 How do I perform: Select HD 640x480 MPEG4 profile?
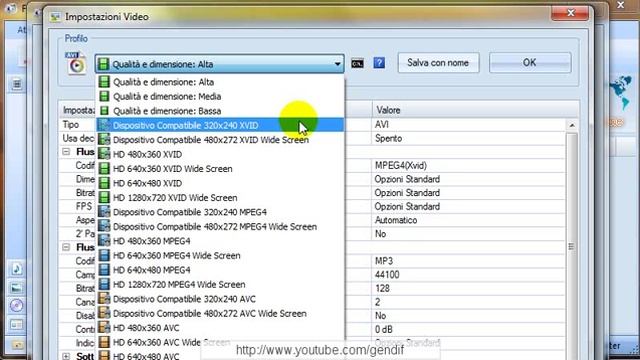pyautogui.click(x=220, y=270)
